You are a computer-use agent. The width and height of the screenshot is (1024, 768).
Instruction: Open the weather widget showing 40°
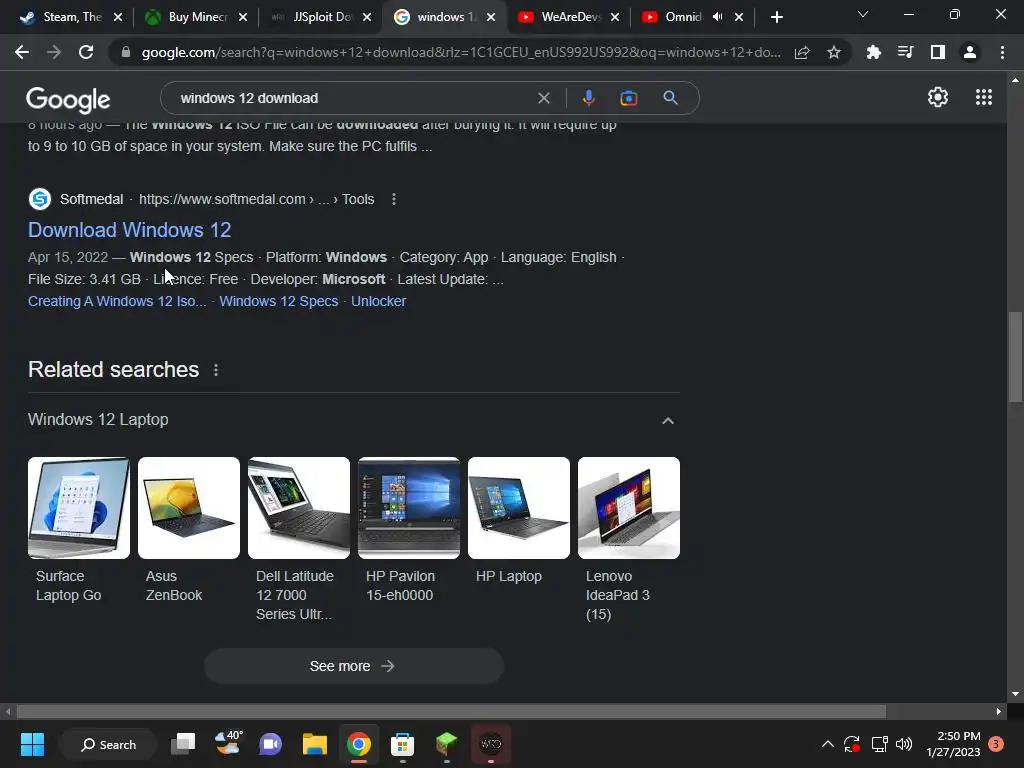pyautogui.click(x=228, y=743)
